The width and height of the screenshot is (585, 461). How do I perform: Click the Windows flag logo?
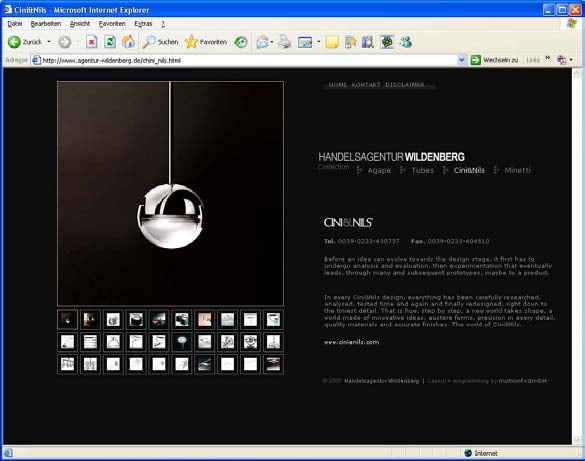pos(571,24)
